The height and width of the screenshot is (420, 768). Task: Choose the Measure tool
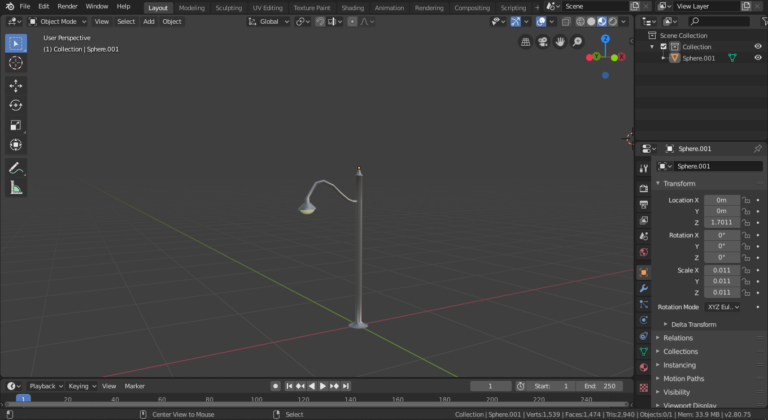click(x=16, y=187)
